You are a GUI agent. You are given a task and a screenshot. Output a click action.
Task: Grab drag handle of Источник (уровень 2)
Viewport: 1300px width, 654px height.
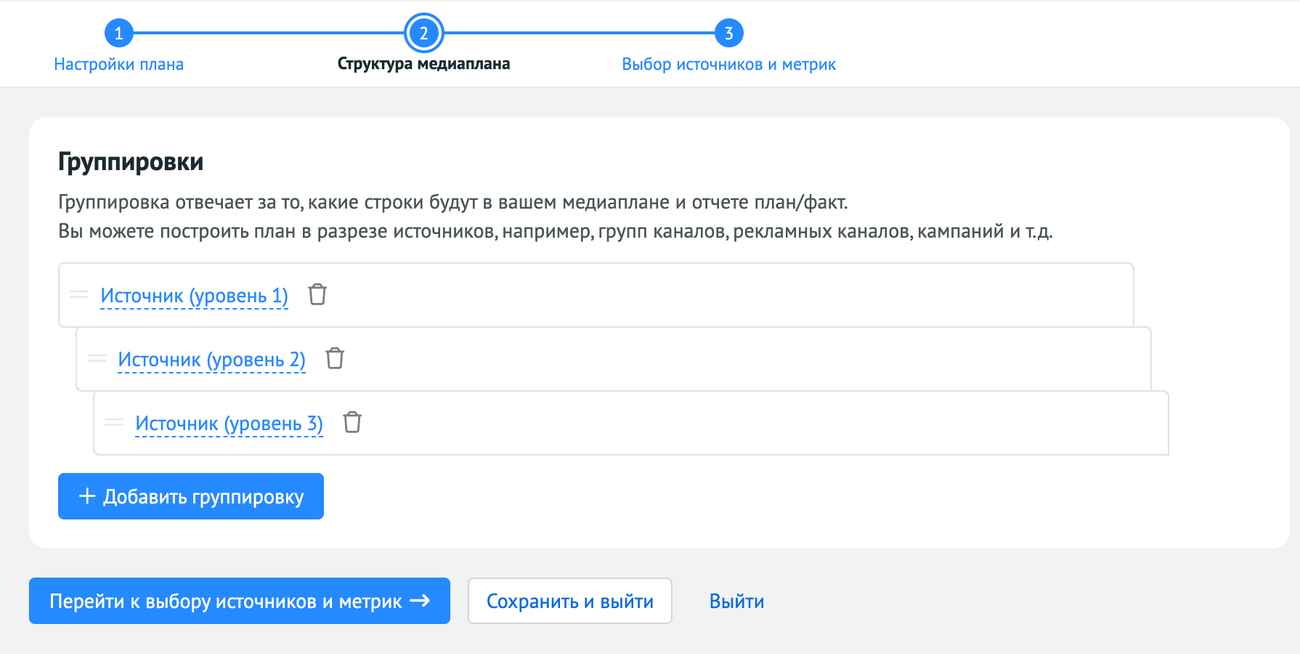97,359
